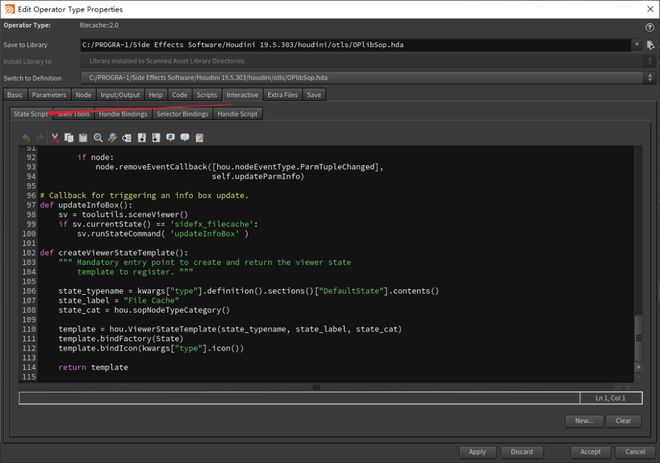The height and width of the screenshot is (463, 660).
Task: Expand the Save to Library path dropdown
Action: [636, 44]
